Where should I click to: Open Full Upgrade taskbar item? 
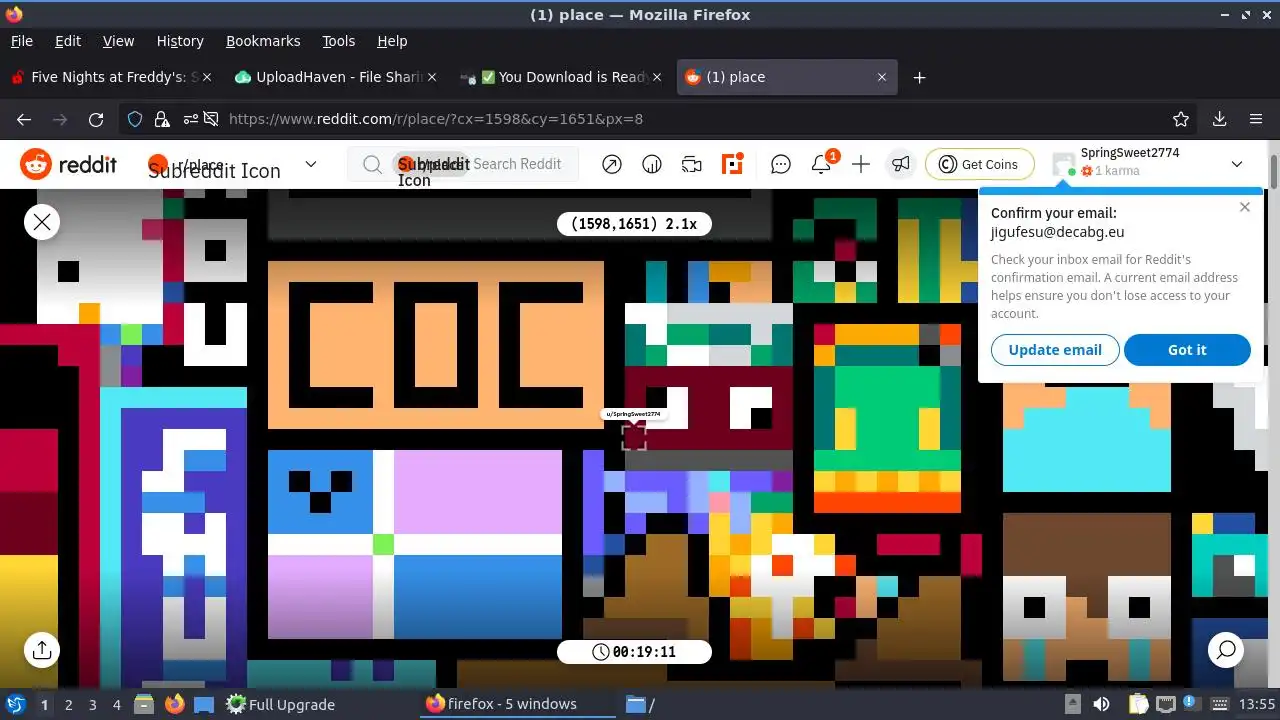[281, 704]
